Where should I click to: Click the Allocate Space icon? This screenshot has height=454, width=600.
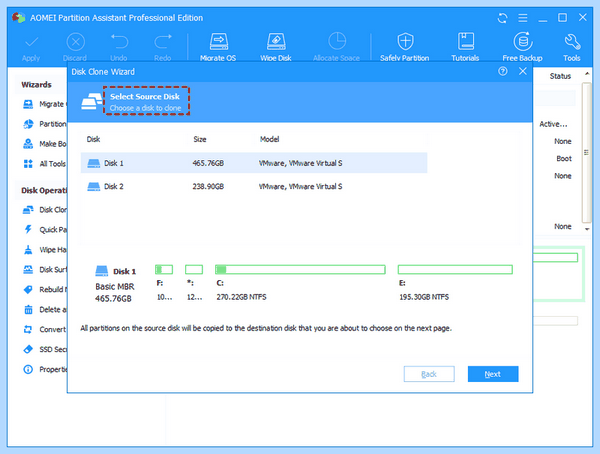(x=337, y=41)
